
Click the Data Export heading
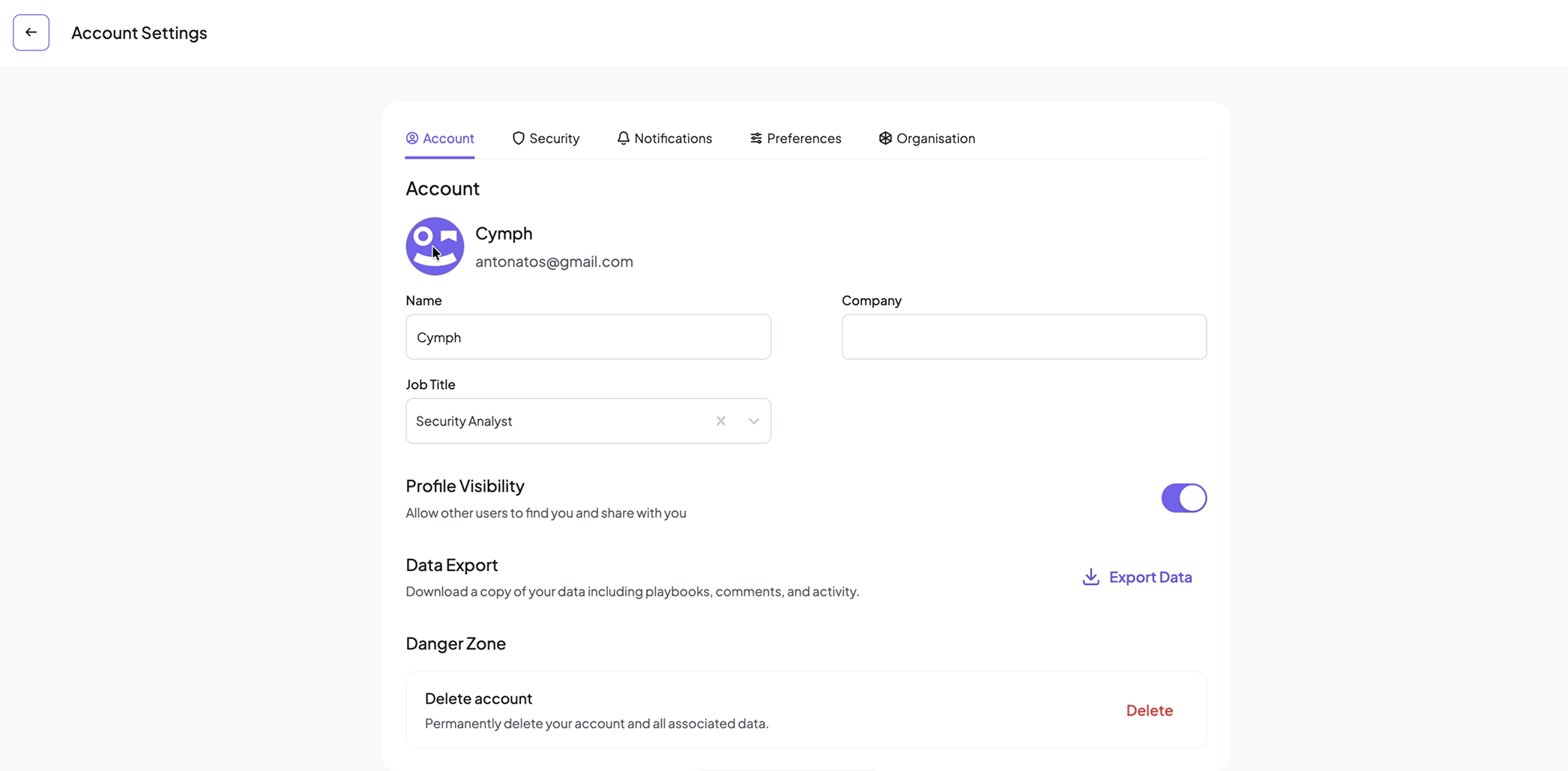click(x=452, y=564)
